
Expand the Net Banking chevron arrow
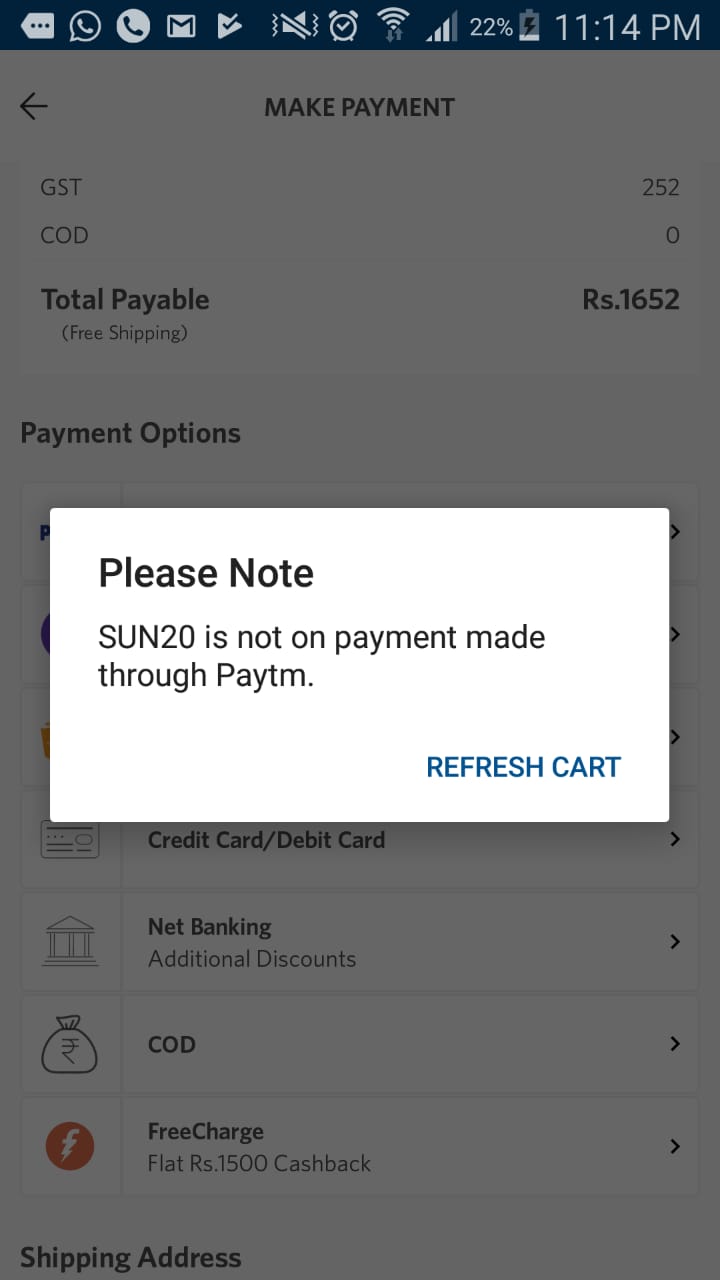(x=675, y=941)
